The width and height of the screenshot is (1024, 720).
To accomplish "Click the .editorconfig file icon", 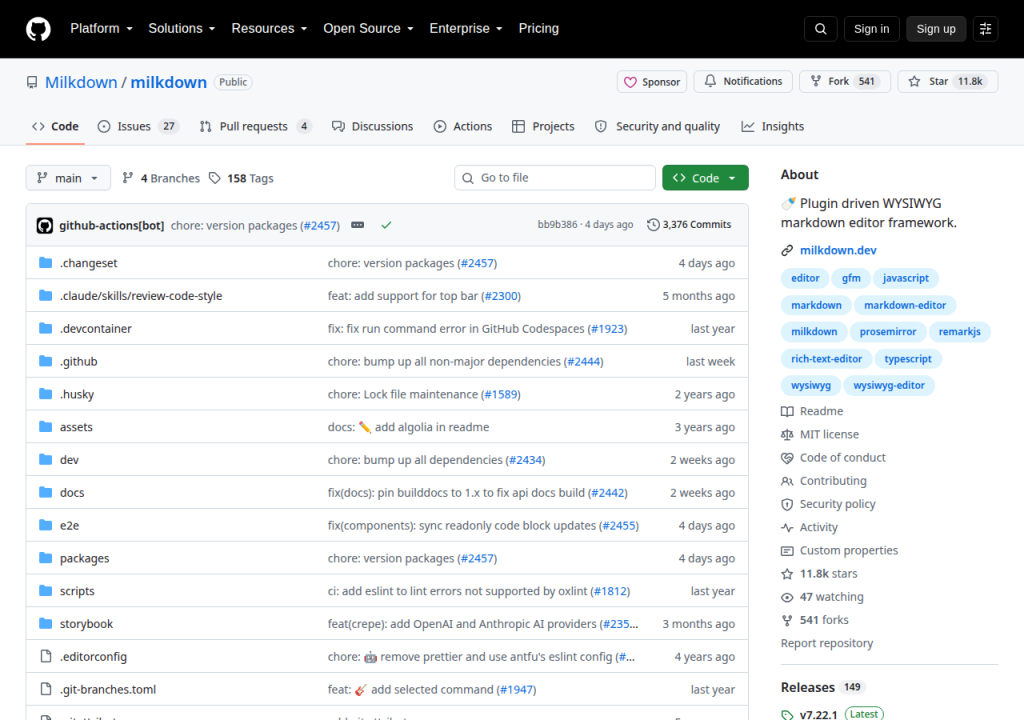I will [x=46, y=656].
